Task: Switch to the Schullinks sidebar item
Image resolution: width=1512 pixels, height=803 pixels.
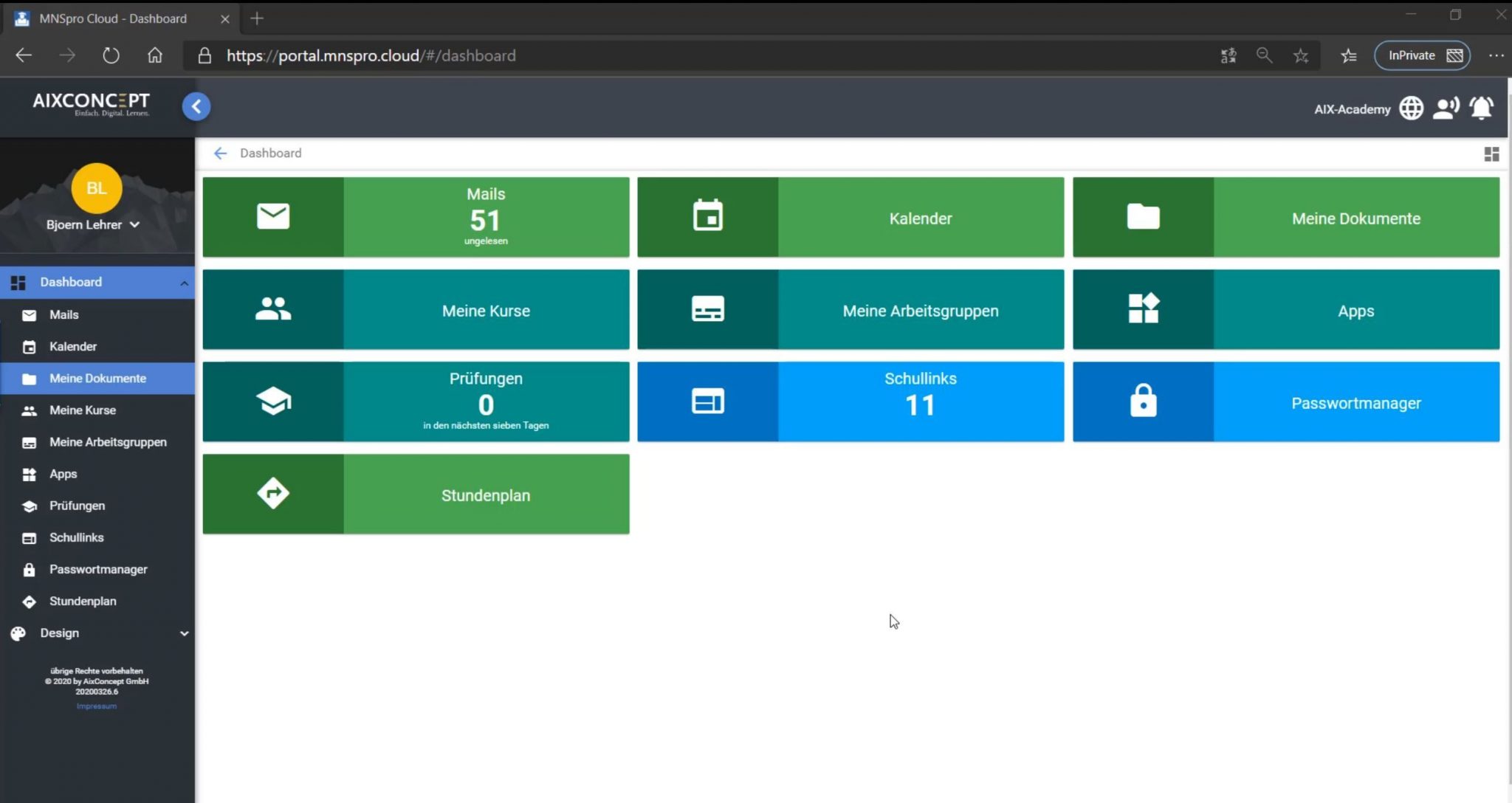Action: pos(76,537)
